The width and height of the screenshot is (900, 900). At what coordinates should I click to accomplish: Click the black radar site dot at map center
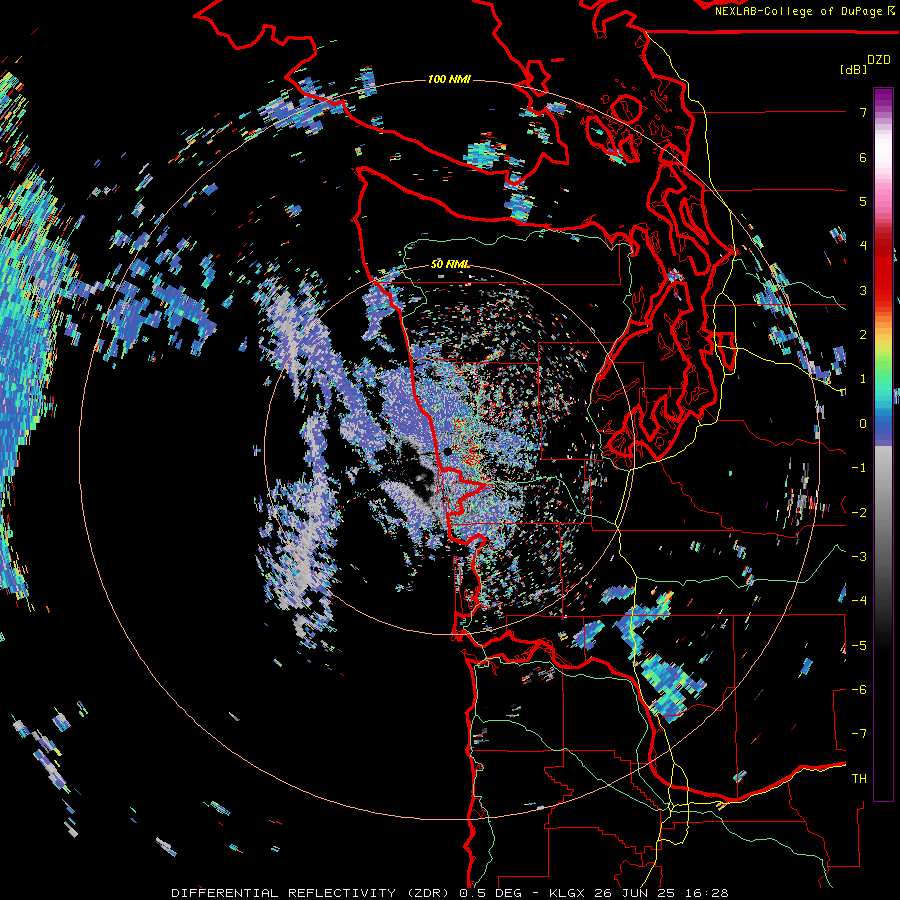448,452
